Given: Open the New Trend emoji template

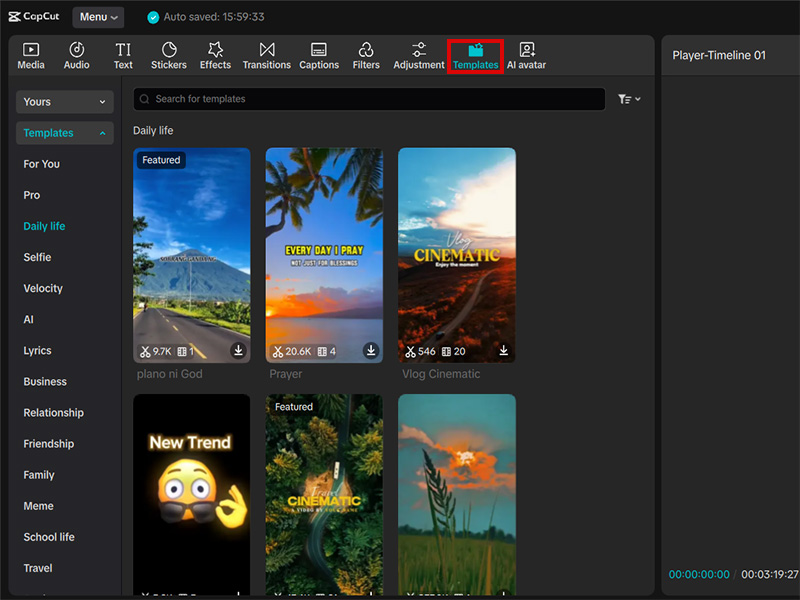Looking at the screenshot, I should (192, 495).
